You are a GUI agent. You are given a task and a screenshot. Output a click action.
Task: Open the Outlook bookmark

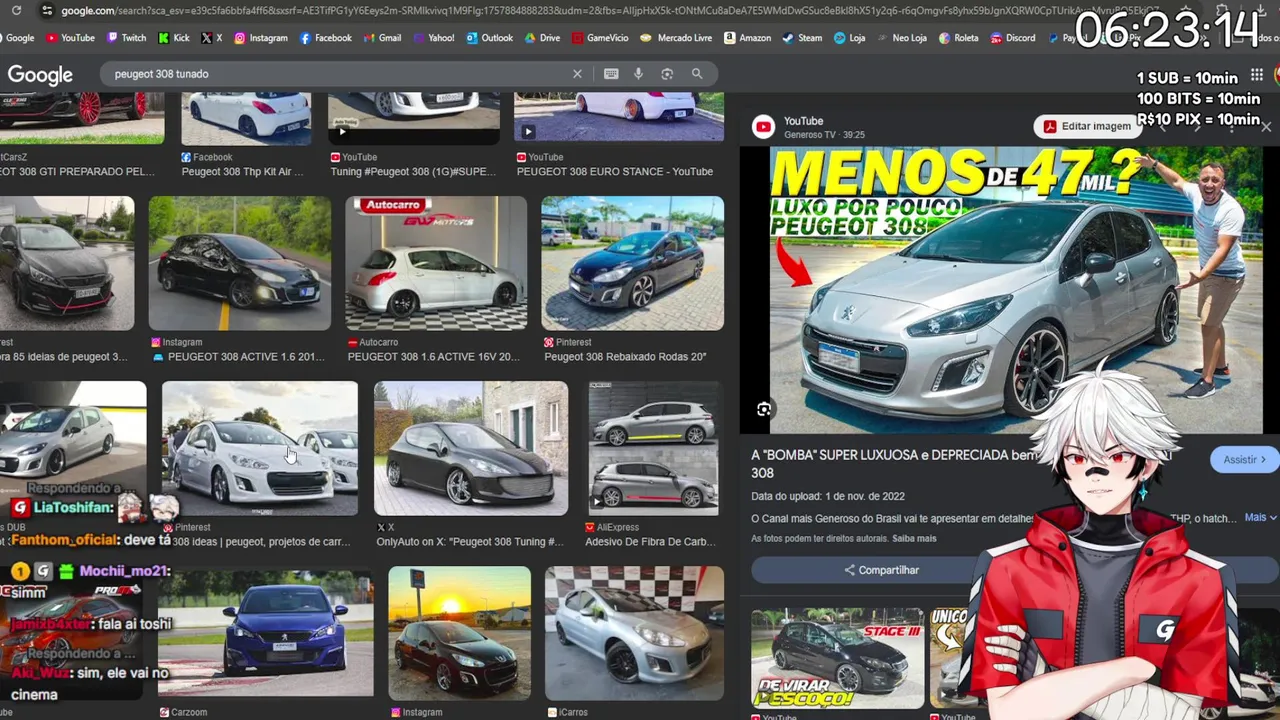(x=489, y=38)
